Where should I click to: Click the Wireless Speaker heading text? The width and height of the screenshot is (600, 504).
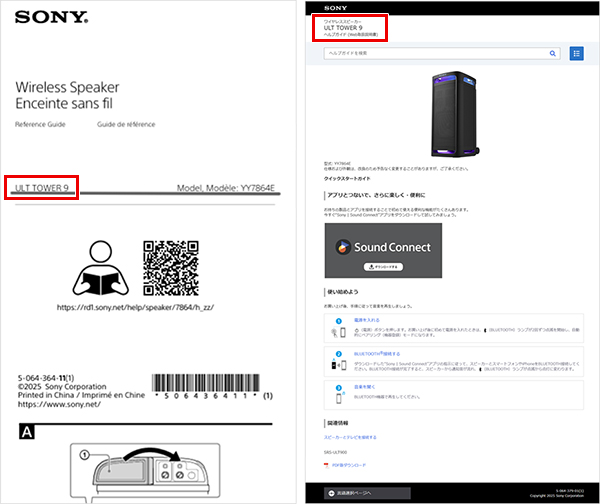67,87
